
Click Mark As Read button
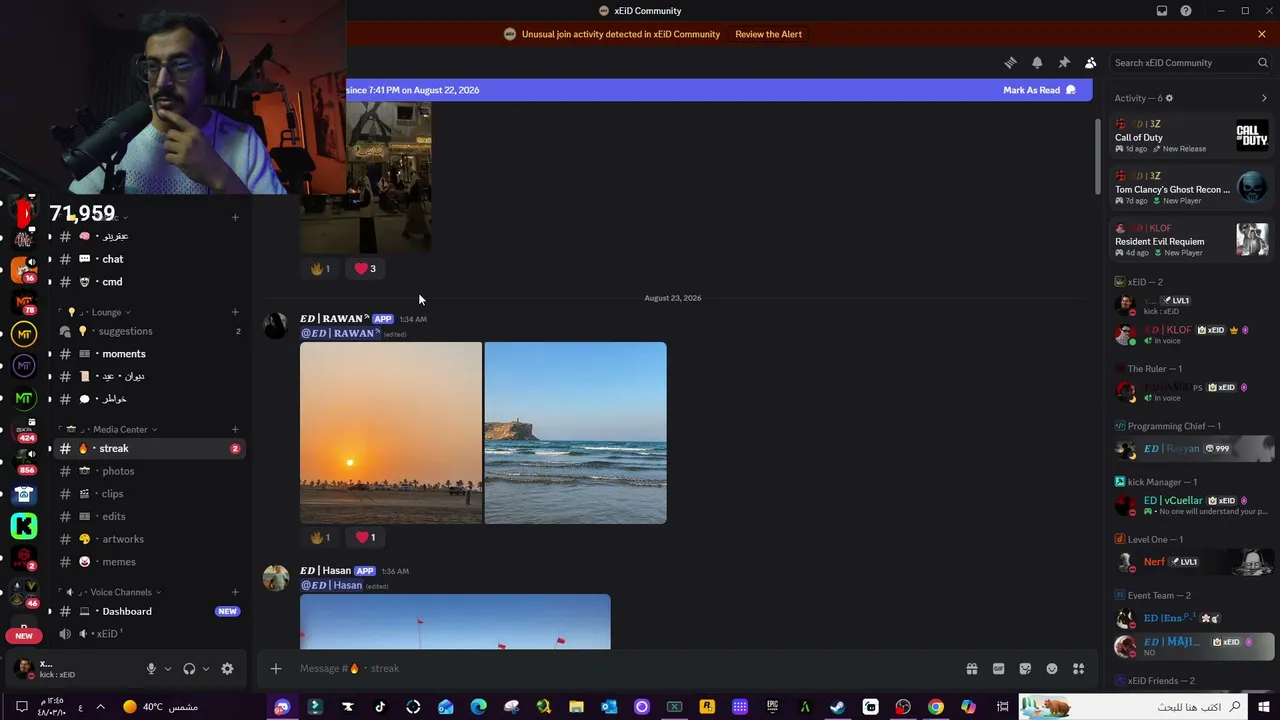[1039, 90]
